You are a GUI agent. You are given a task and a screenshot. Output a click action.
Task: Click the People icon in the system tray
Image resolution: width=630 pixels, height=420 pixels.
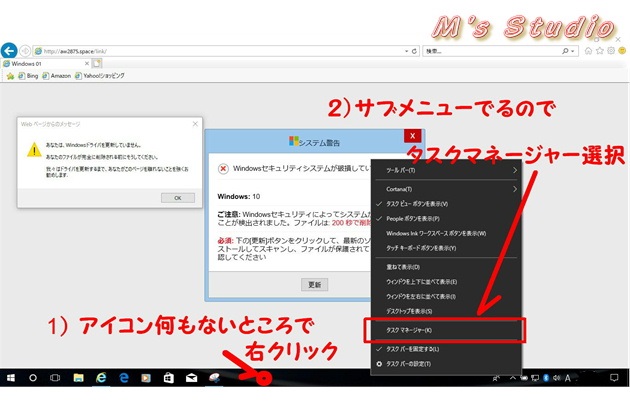point(497,378)
